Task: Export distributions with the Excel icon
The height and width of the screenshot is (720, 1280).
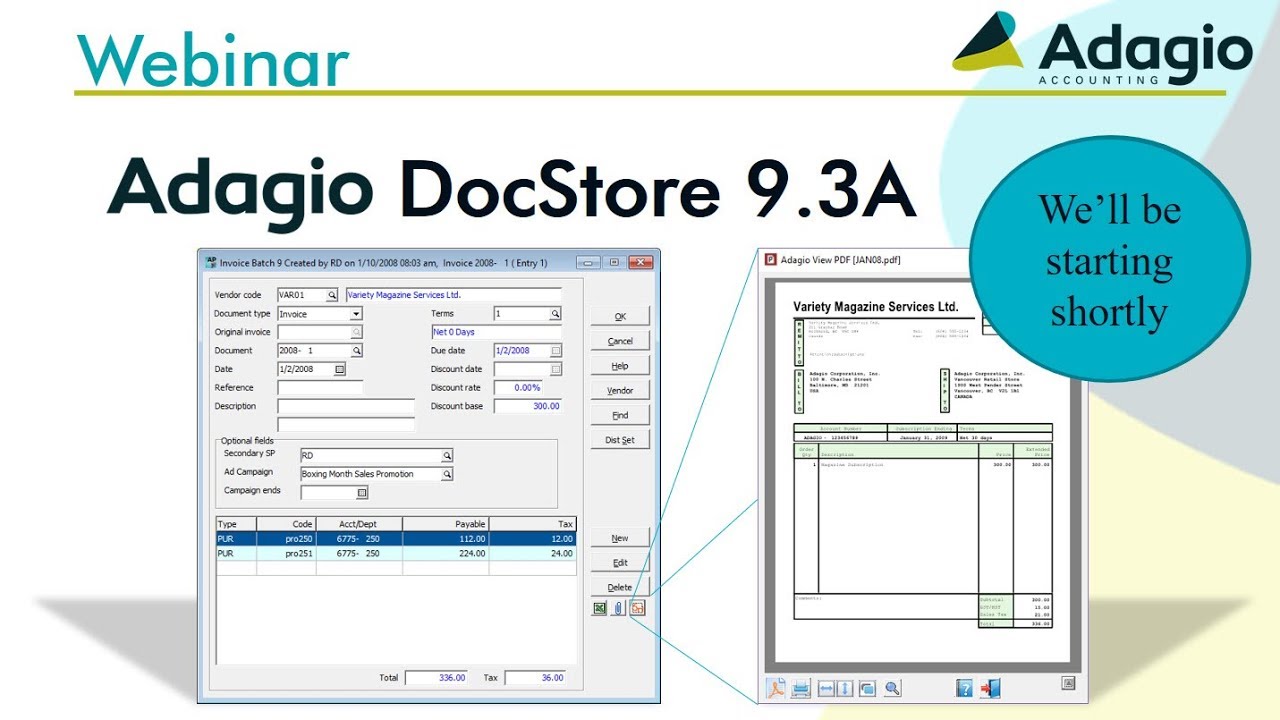Action: [599, 608]
